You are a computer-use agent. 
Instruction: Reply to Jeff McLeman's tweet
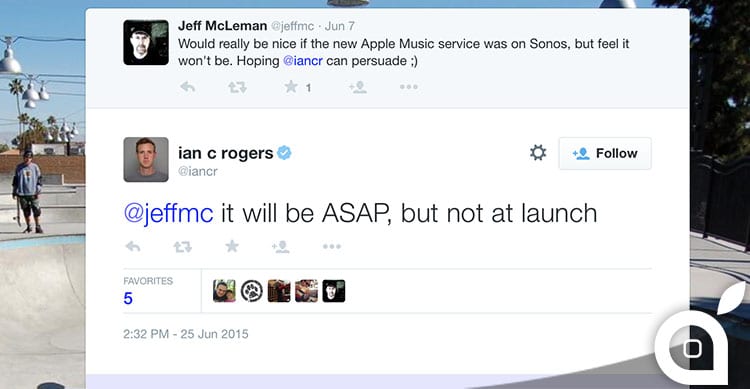coord(188,87)
